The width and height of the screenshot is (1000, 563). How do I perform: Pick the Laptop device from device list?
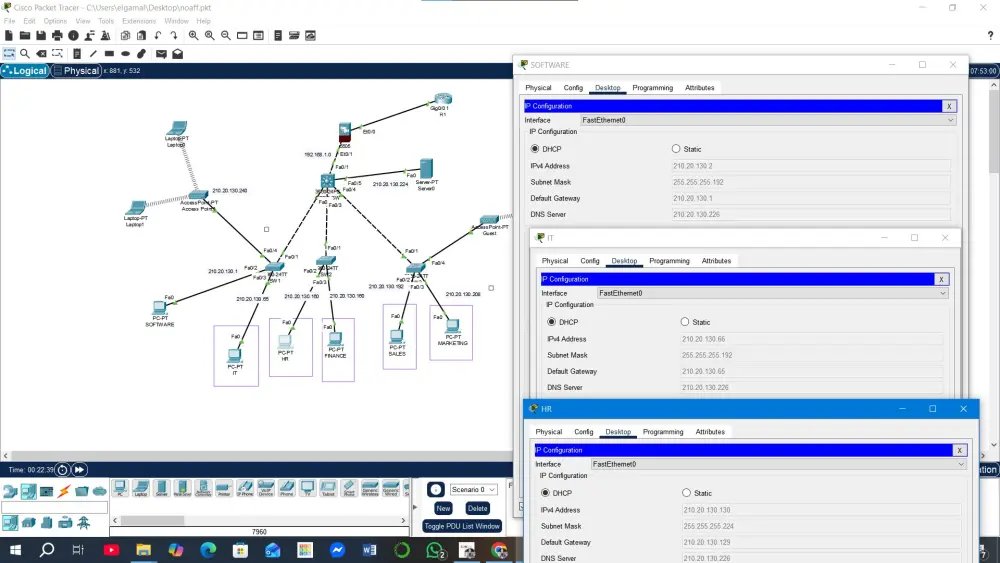(x=141, y=488)
